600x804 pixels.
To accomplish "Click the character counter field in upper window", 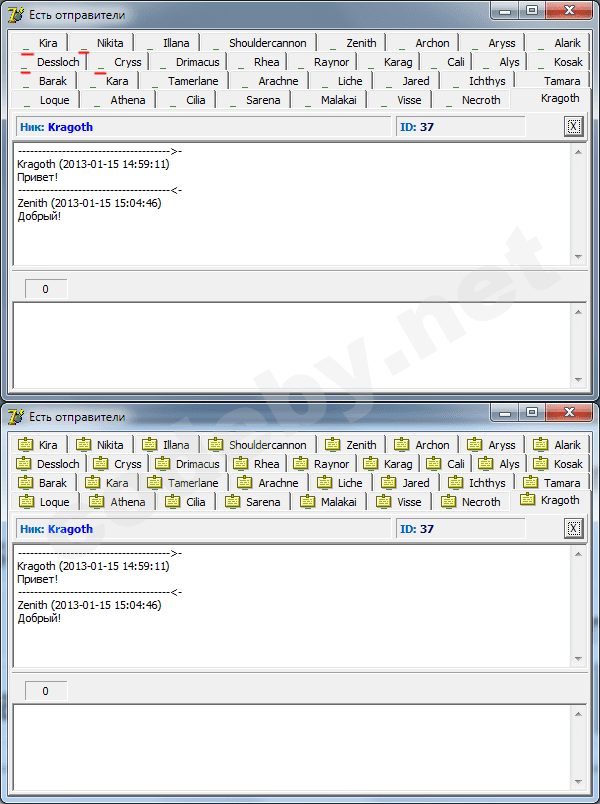I will (46, 289).
